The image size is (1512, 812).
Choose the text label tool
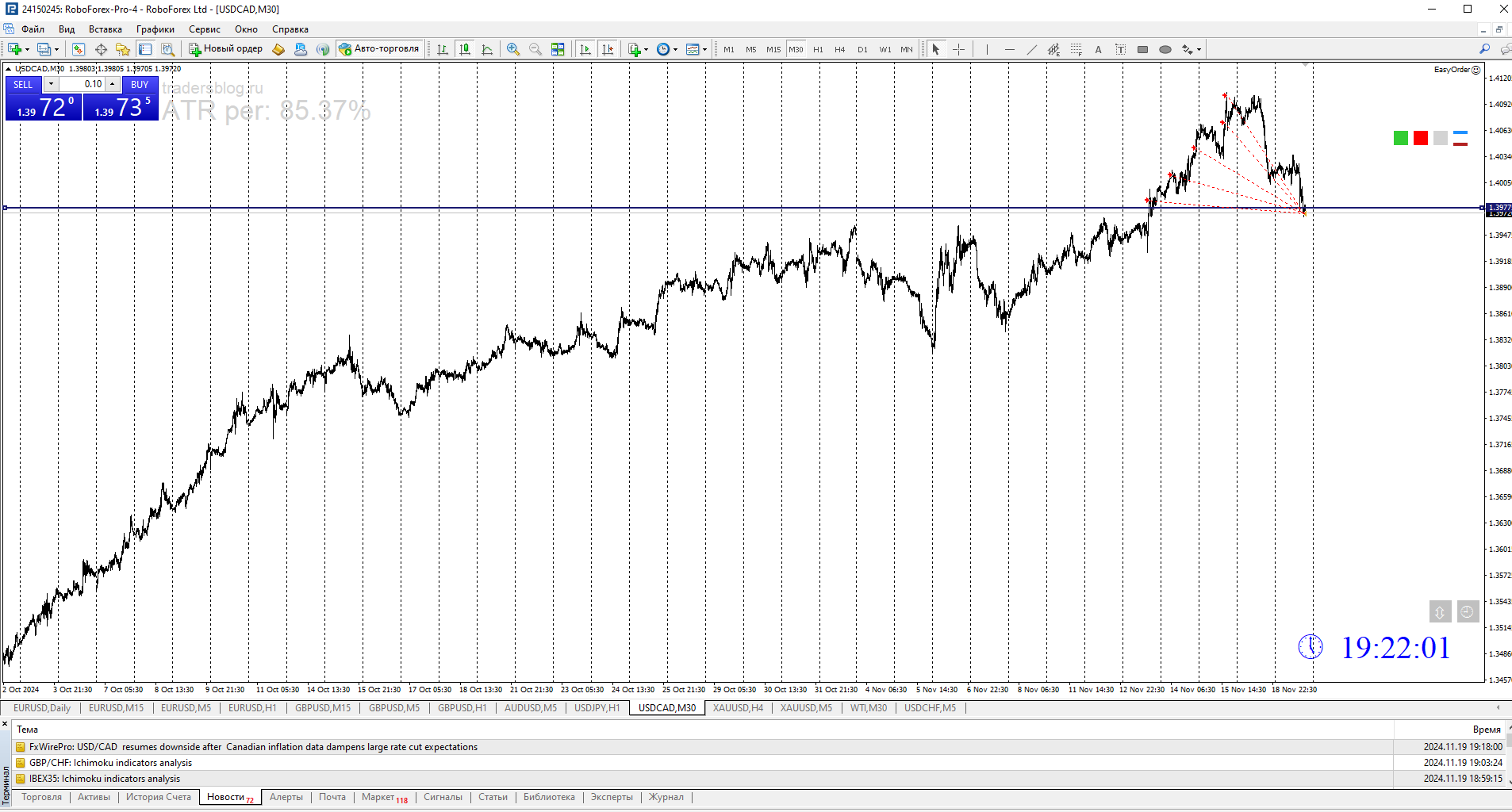1098,49
